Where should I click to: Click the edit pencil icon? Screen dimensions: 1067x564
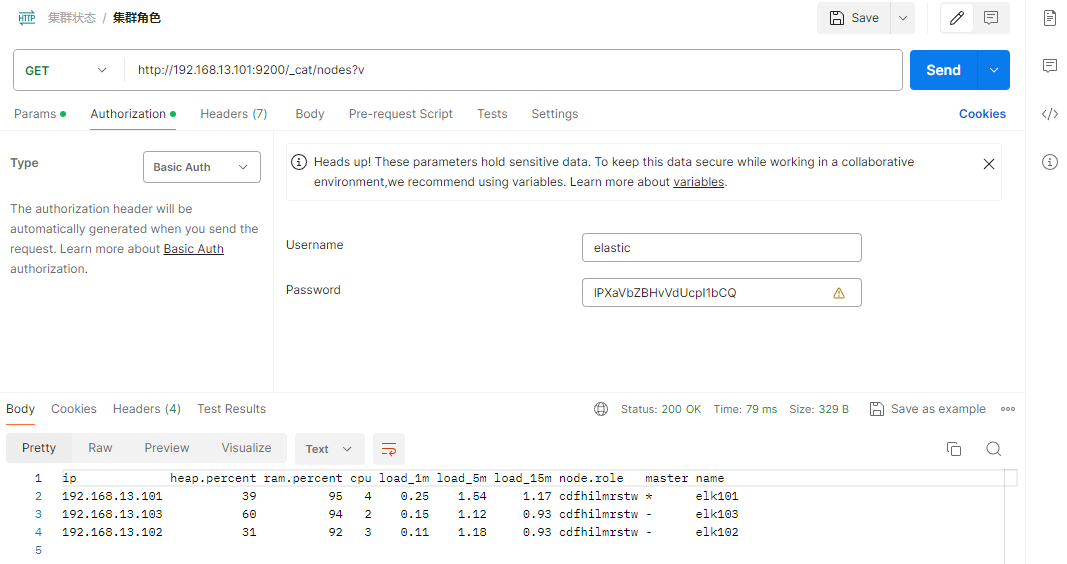click(957, 18)
